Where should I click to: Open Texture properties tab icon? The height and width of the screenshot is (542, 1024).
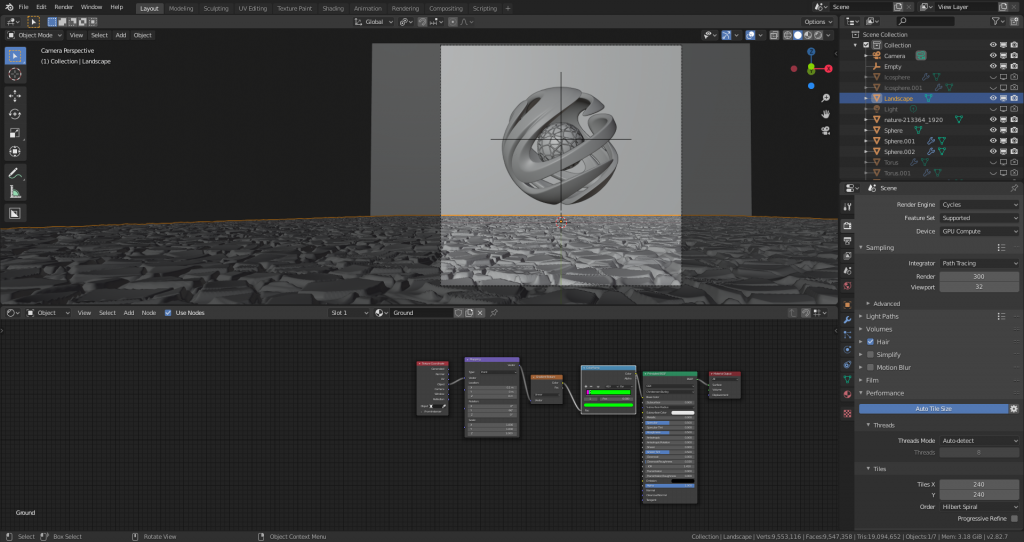847,413
